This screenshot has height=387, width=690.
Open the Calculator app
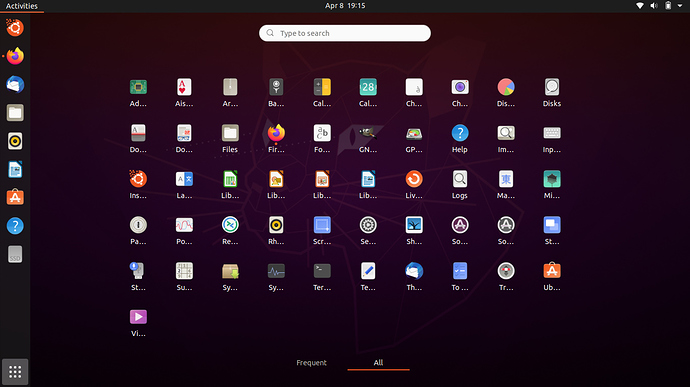[322, 87]
